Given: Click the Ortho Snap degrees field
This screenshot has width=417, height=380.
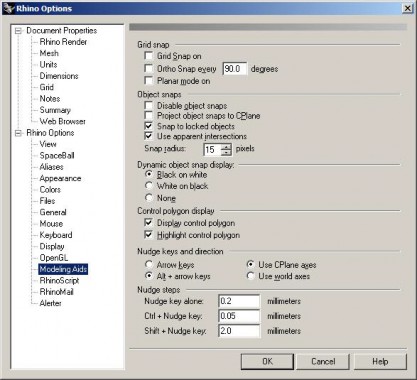Looking at the screenshot, I should coord(235,69).
